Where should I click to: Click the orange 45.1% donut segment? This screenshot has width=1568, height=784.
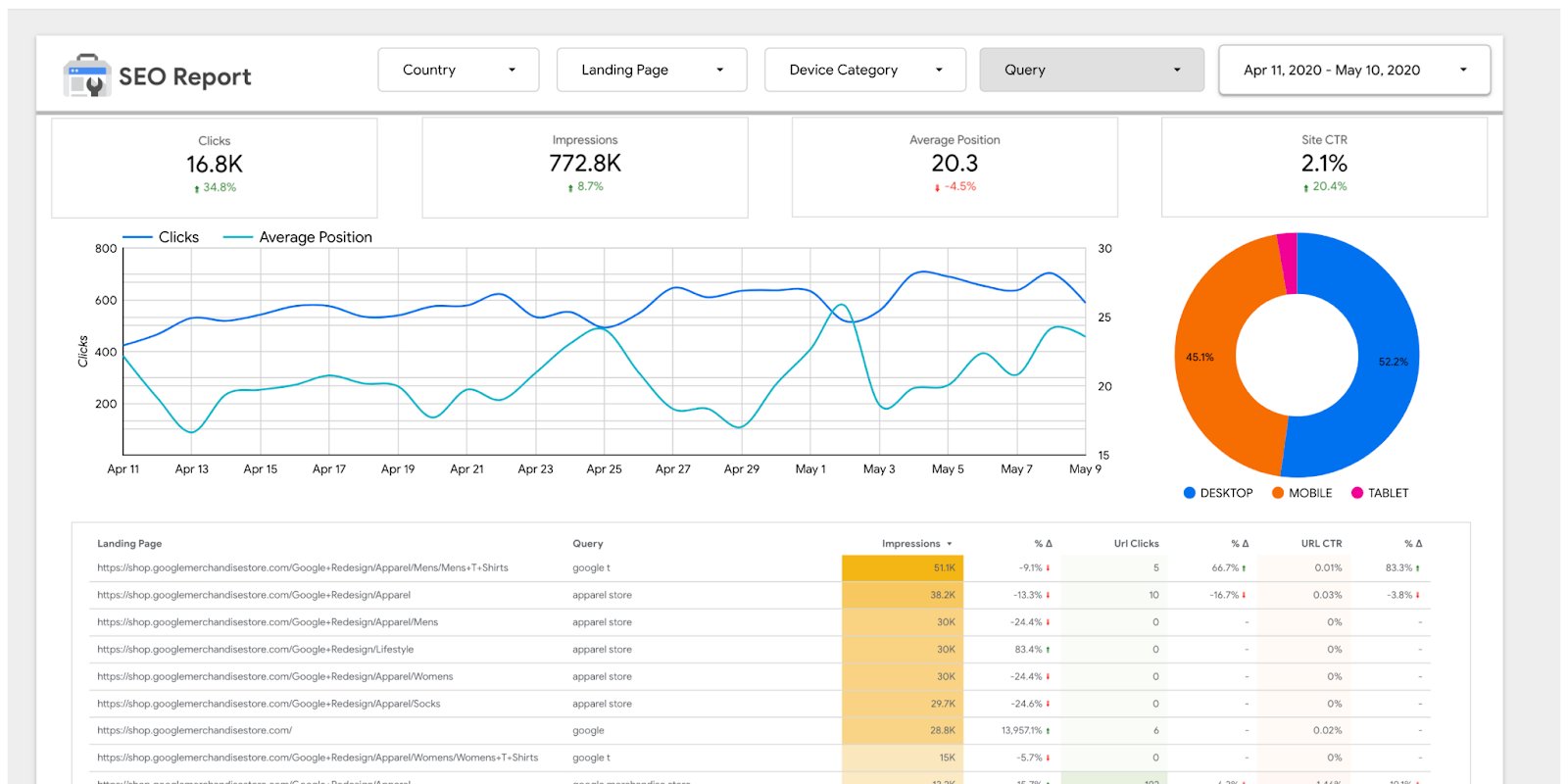[x=1207, y=356]
